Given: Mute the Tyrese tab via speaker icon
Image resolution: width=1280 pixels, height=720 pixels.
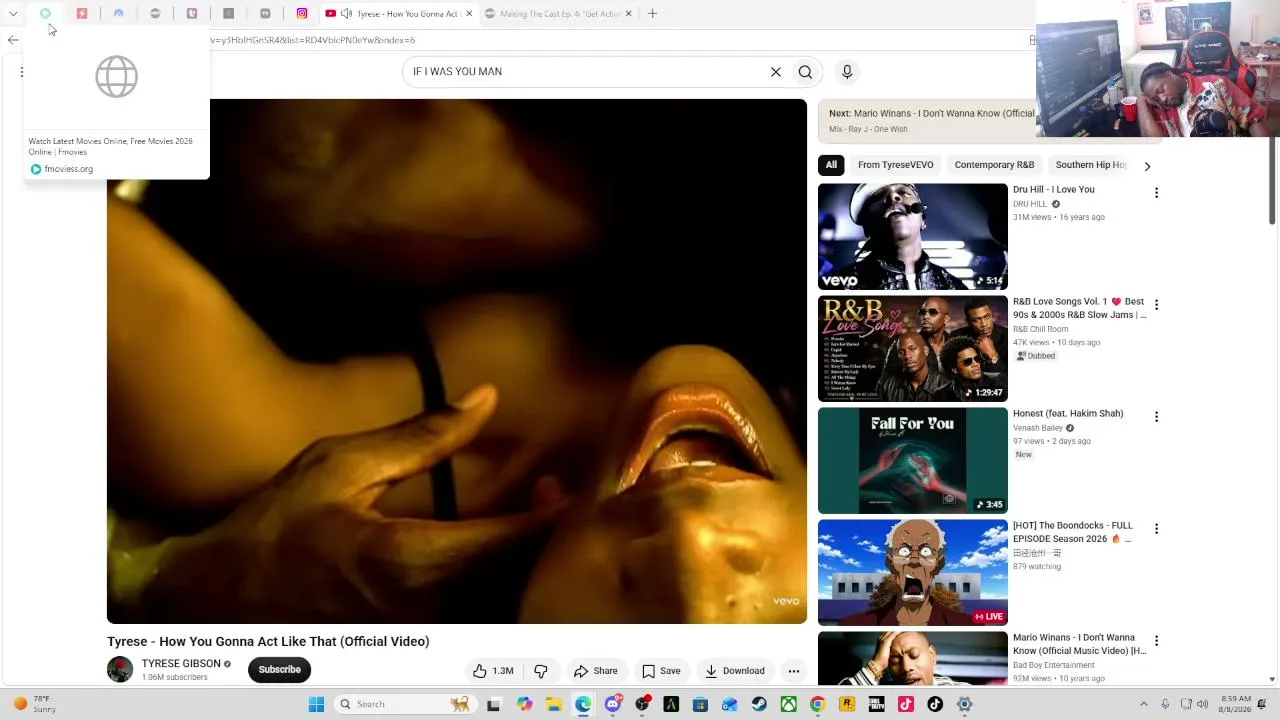Looking at the screenshot, I should click(x=346, y=14).
